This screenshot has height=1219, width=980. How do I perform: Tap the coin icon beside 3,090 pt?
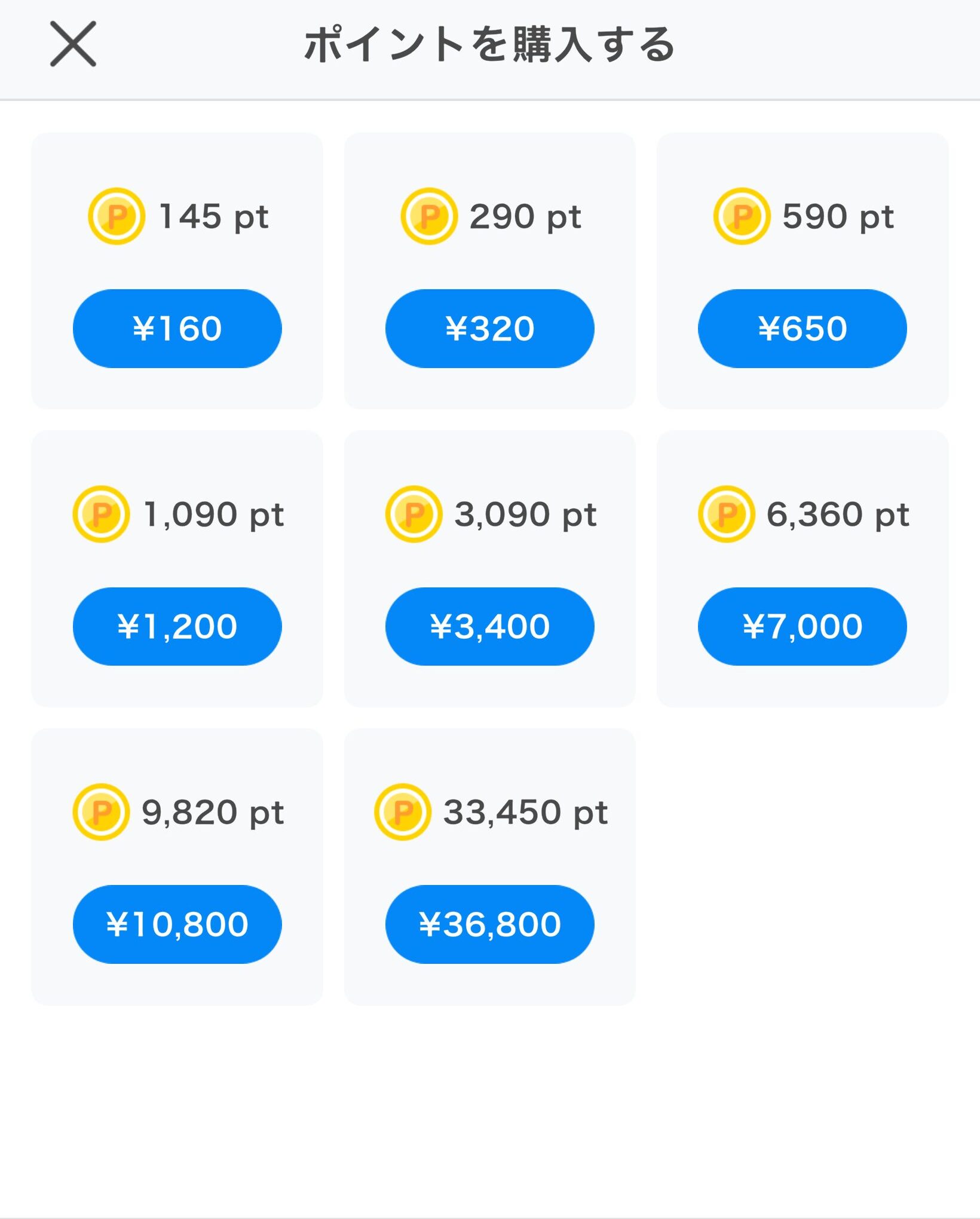tap(414, 514)
